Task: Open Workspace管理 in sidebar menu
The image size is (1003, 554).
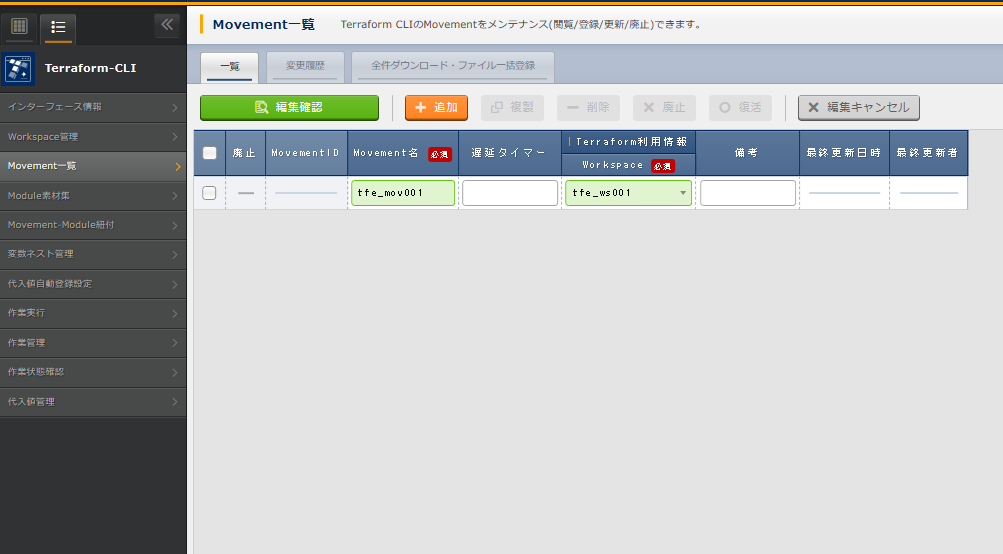Action: click(x=93, y=137)
